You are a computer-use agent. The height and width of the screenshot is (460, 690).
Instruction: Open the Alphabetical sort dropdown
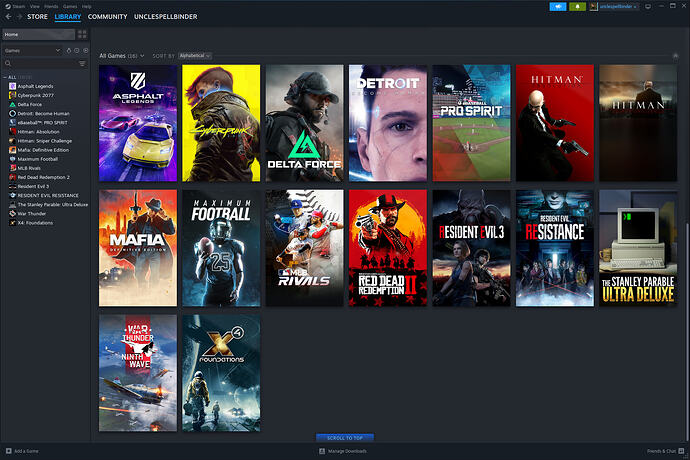pos(195,56)
